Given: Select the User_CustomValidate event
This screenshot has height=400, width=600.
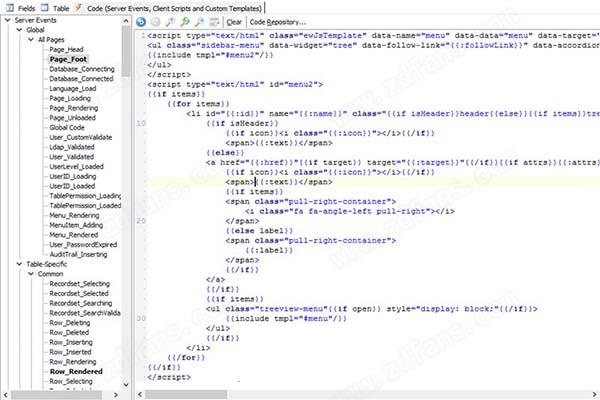Looking at the screenshot, I should 80,137.
